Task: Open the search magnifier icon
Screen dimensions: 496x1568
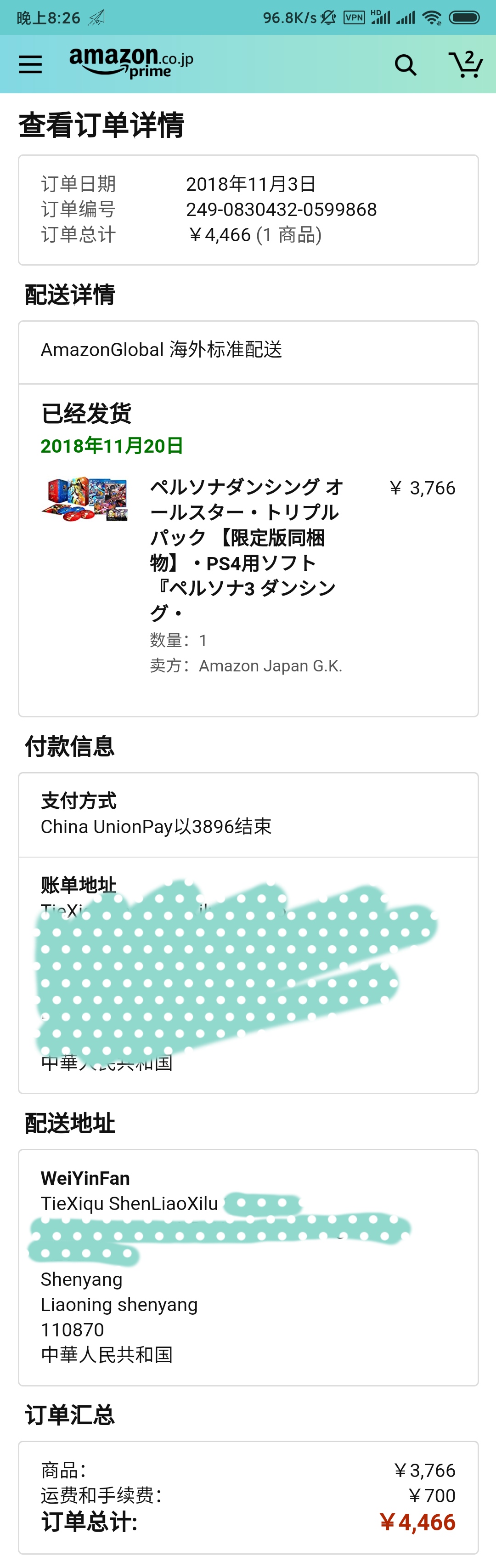Action: [406, 64]
